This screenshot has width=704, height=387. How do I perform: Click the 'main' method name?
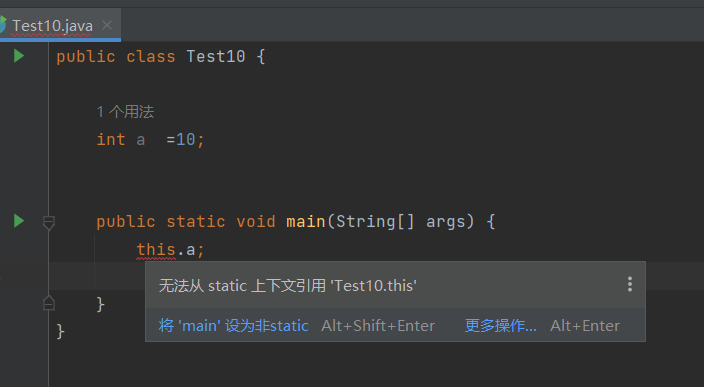coord(306,221)
